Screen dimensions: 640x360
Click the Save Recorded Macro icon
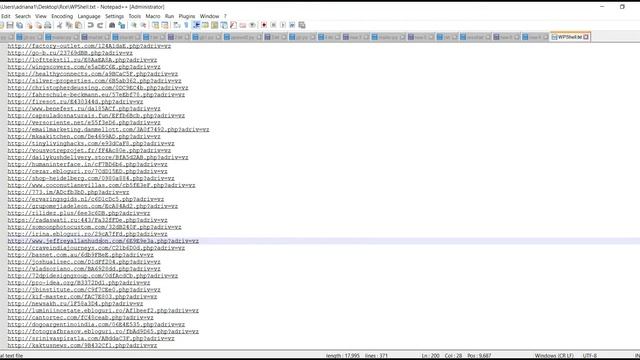click(x=302, y=25)
